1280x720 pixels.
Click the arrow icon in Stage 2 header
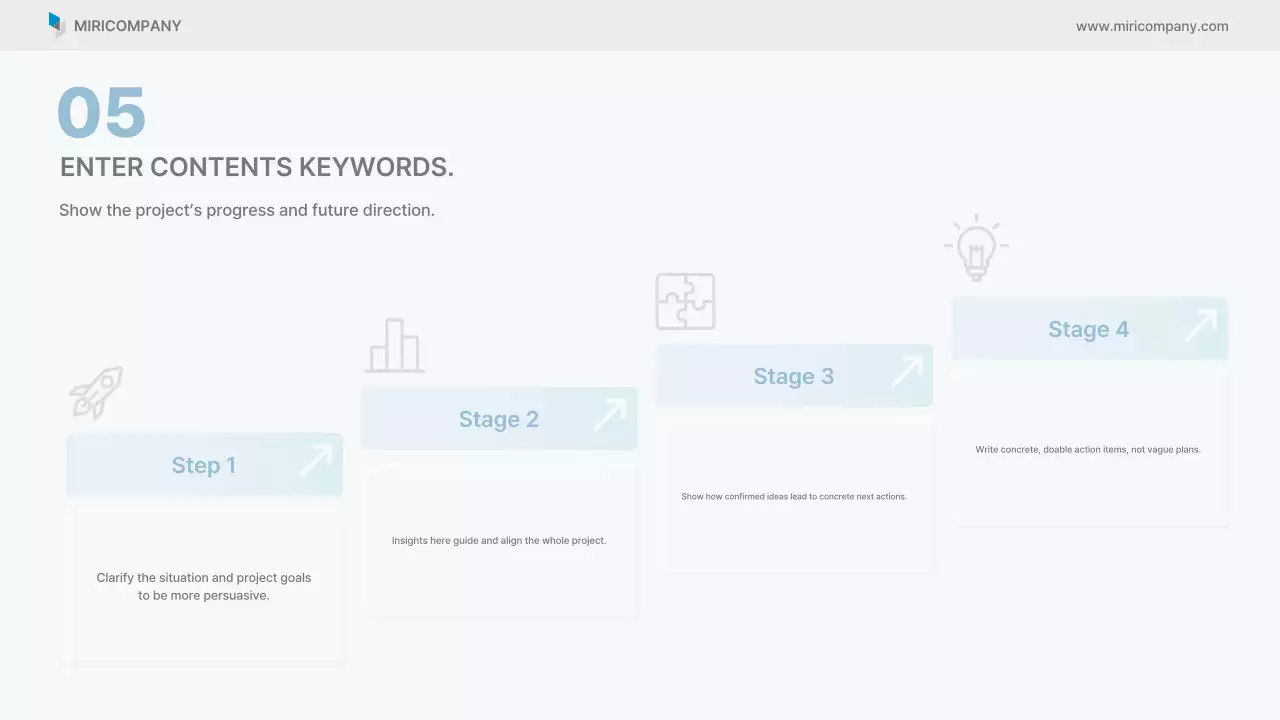[x=610, y=415]
